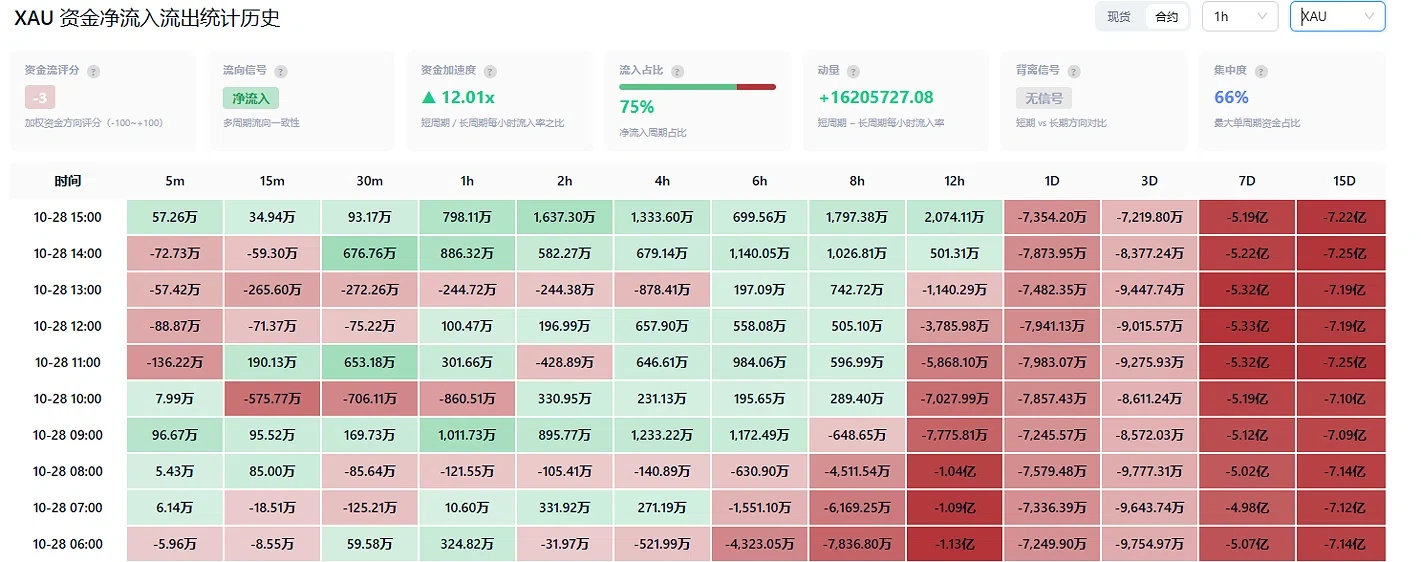Click the XAU 资金净流入流出统计历史 title

coord(147,18)
